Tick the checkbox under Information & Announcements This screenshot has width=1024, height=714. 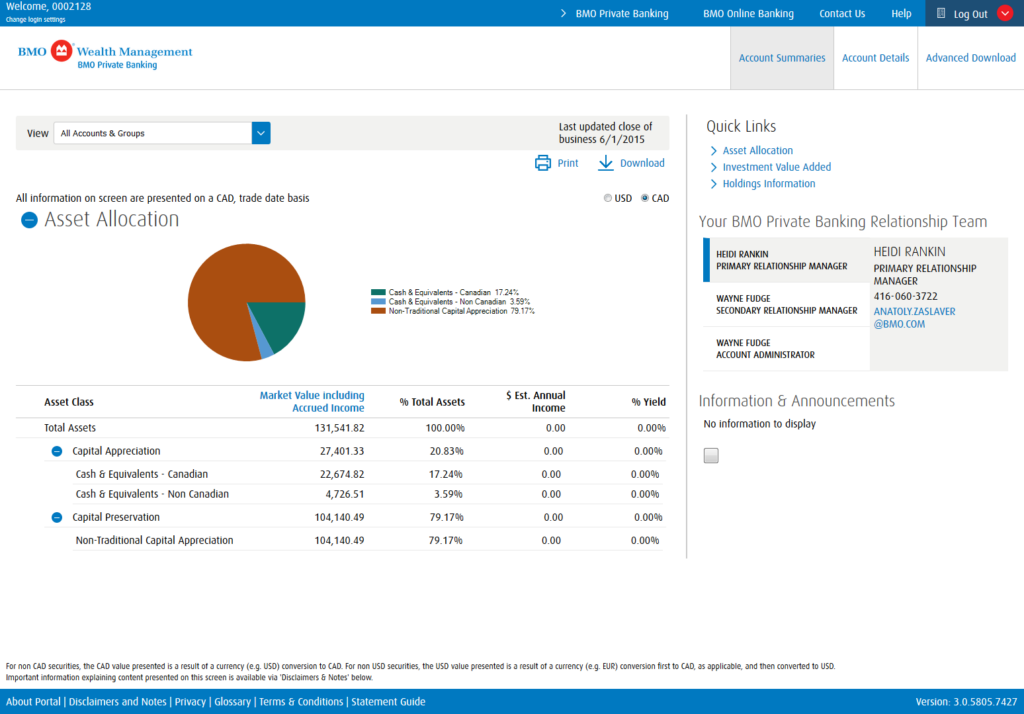coord(711,455)
